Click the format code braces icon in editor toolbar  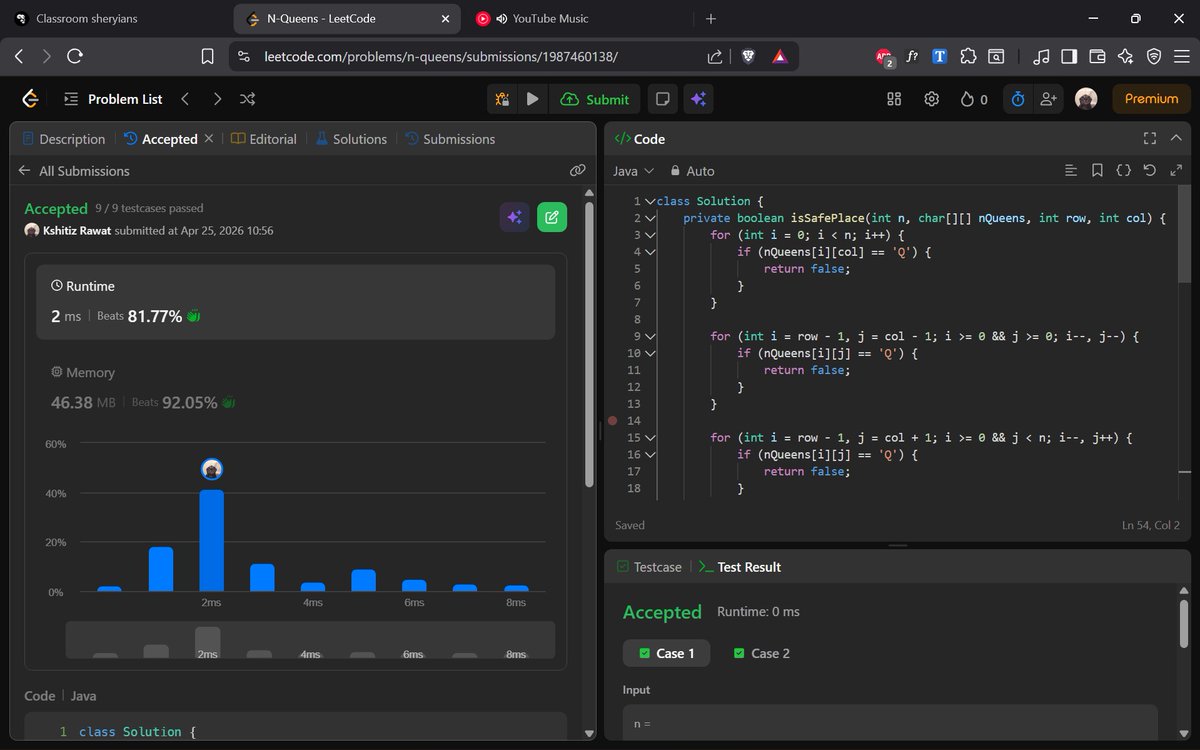point(1122,170)
